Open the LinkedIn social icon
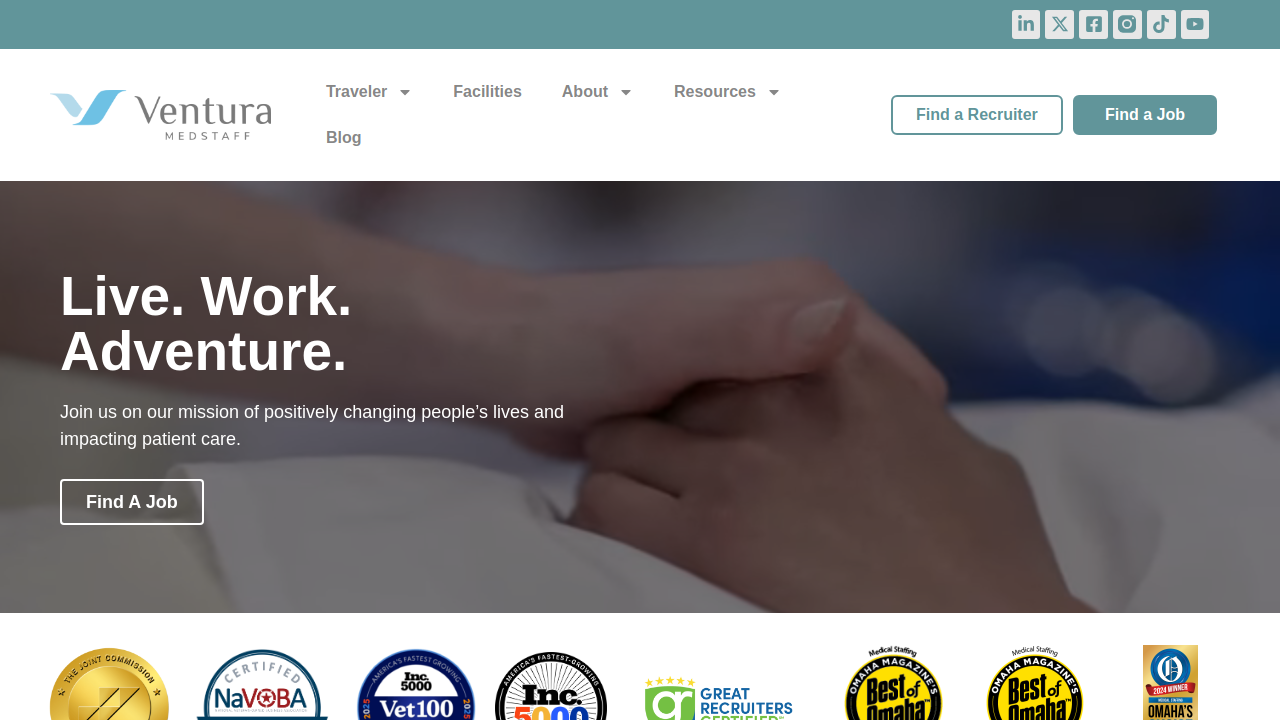The width and height of the screenshot is (1280, 720). point(1026,24)
